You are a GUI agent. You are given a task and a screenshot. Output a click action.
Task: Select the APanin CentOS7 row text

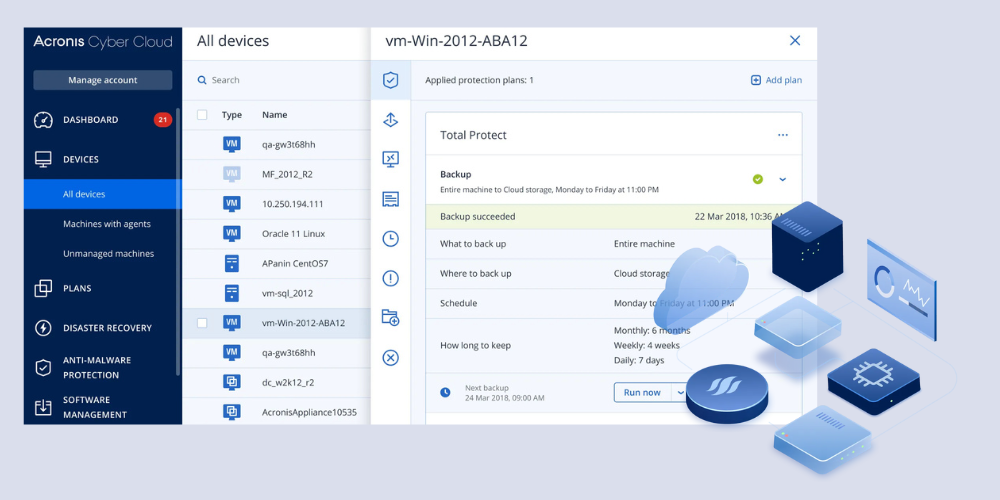tap(295, 263)
